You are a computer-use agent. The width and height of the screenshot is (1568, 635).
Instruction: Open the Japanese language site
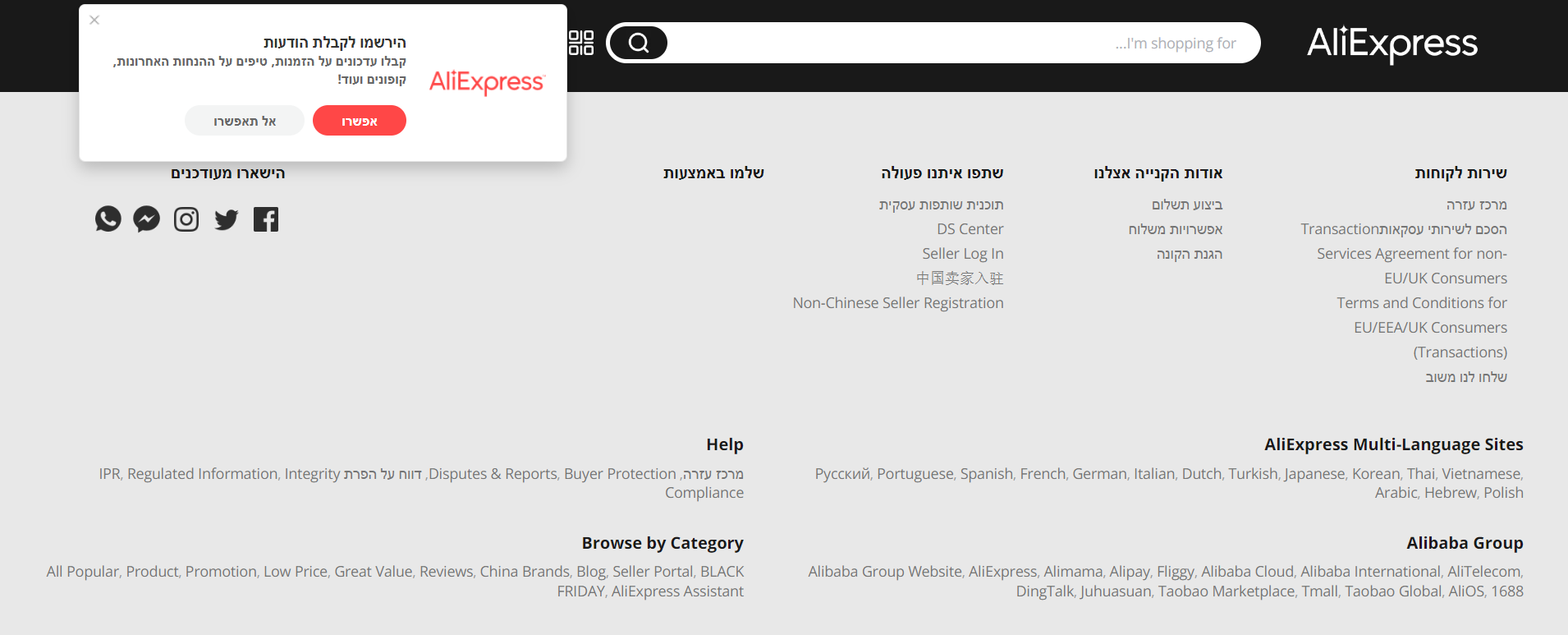pyautogui.click(x=1314, y=474)
